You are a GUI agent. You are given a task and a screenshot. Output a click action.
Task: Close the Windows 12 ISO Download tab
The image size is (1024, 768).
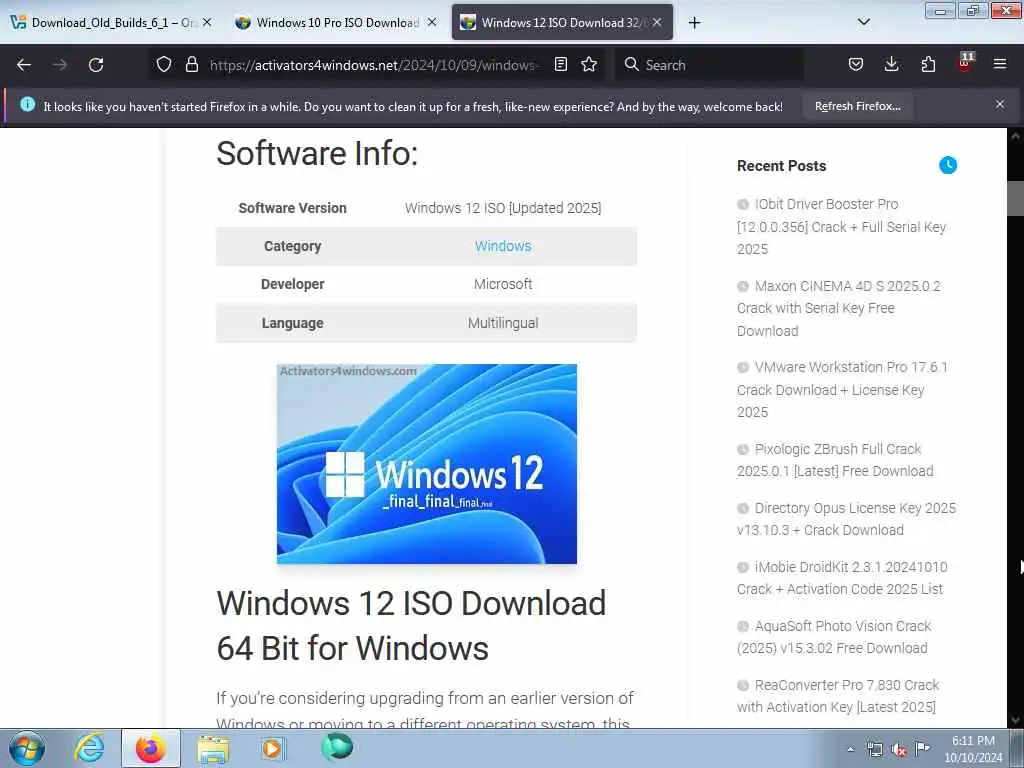point(657,22)
